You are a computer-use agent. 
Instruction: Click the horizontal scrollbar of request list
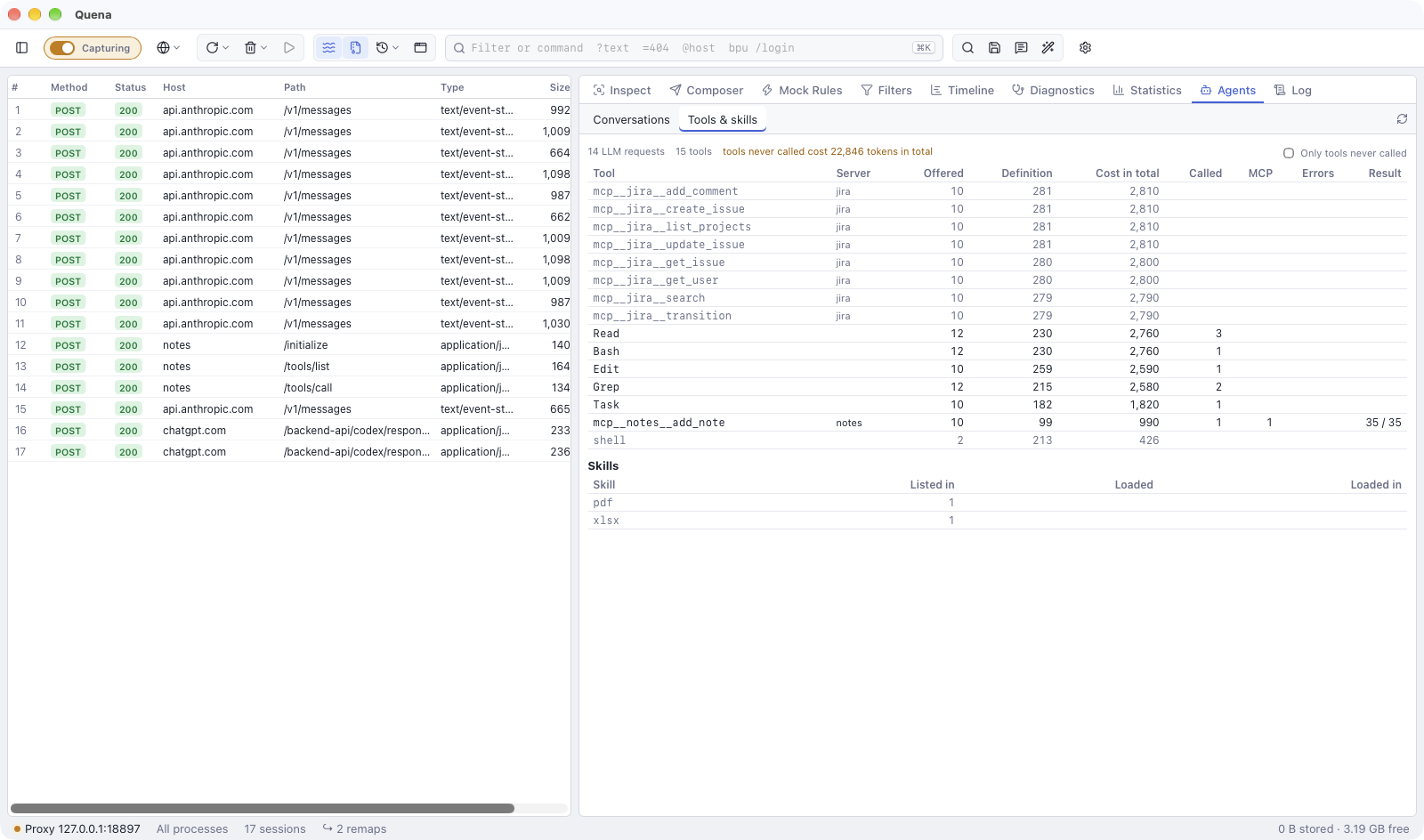[x=263, y=808]
